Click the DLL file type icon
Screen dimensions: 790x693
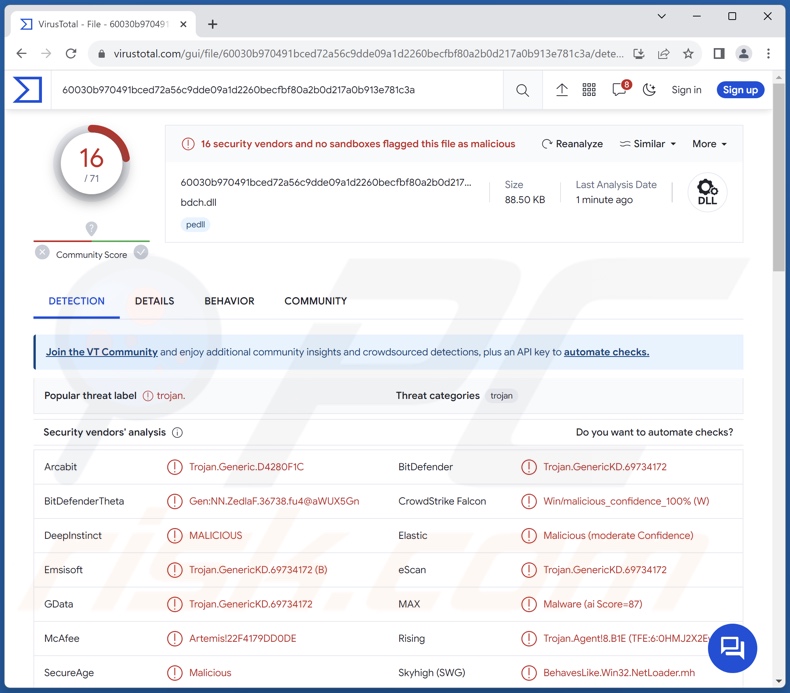click(707, 192)
